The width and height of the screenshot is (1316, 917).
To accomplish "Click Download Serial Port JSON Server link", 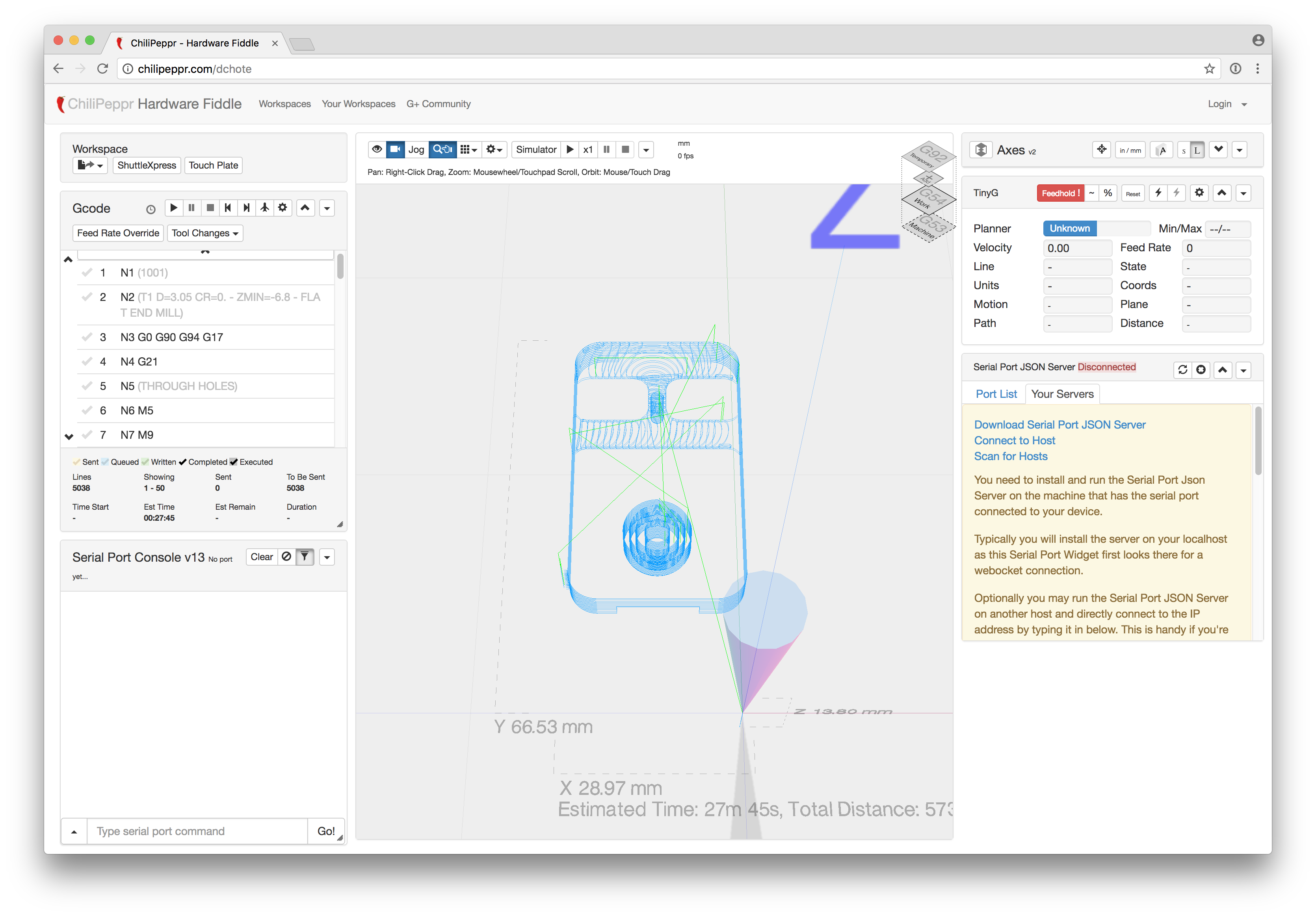I will [x=1059, y=425].
